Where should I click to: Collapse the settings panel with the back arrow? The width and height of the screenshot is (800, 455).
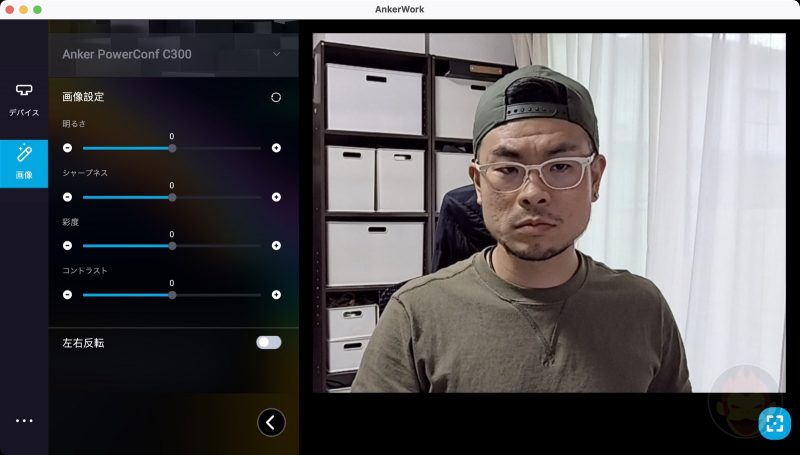(x=271, y=422)
